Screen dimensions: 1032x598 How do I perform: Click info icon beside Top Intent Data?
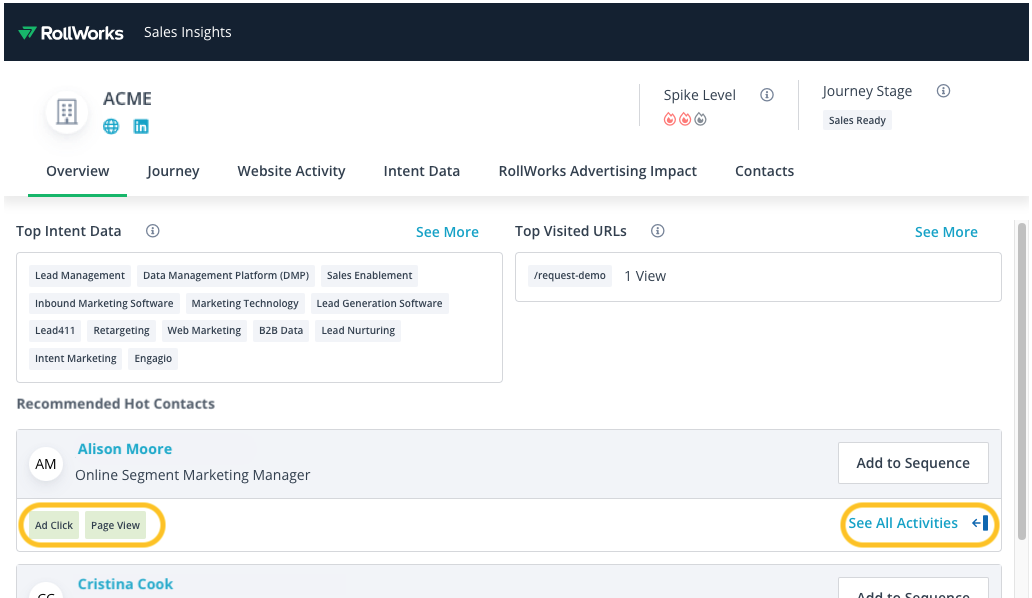tap(153, 231)
